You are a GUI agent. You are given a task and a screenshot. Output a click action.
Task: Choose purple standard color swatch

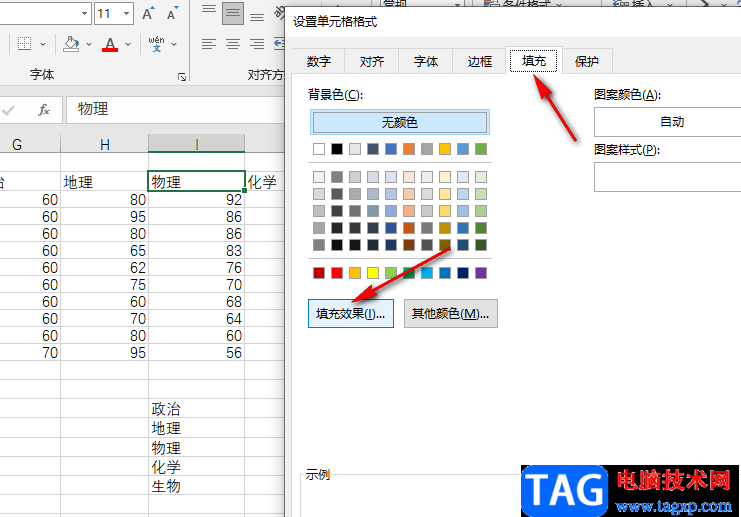(x=481, y=273)
